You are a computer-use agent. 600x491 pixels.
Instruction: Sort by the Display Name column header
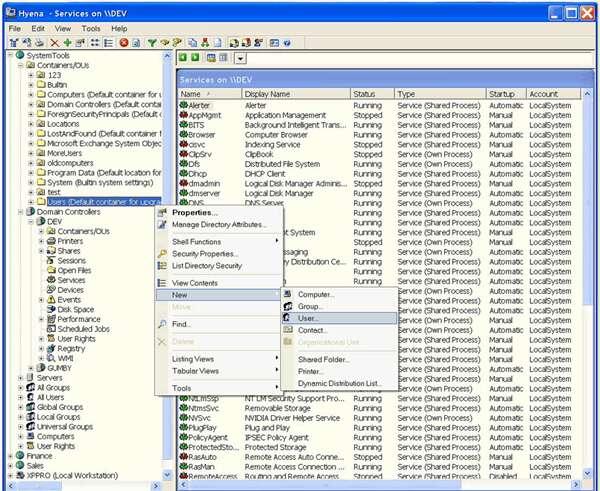pos(267,94)
